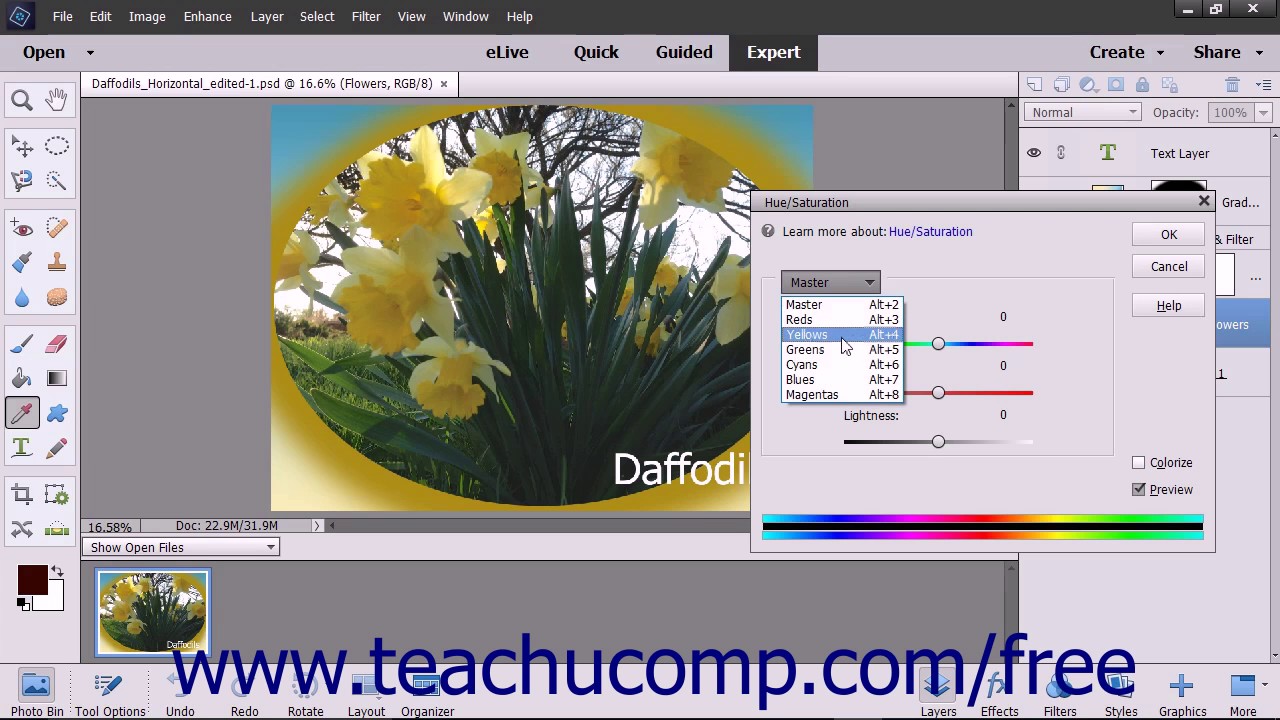The image size is (1280, 720).
Task: Select the Daffodils thumbnail in Photo Bin
Action: 153,612
